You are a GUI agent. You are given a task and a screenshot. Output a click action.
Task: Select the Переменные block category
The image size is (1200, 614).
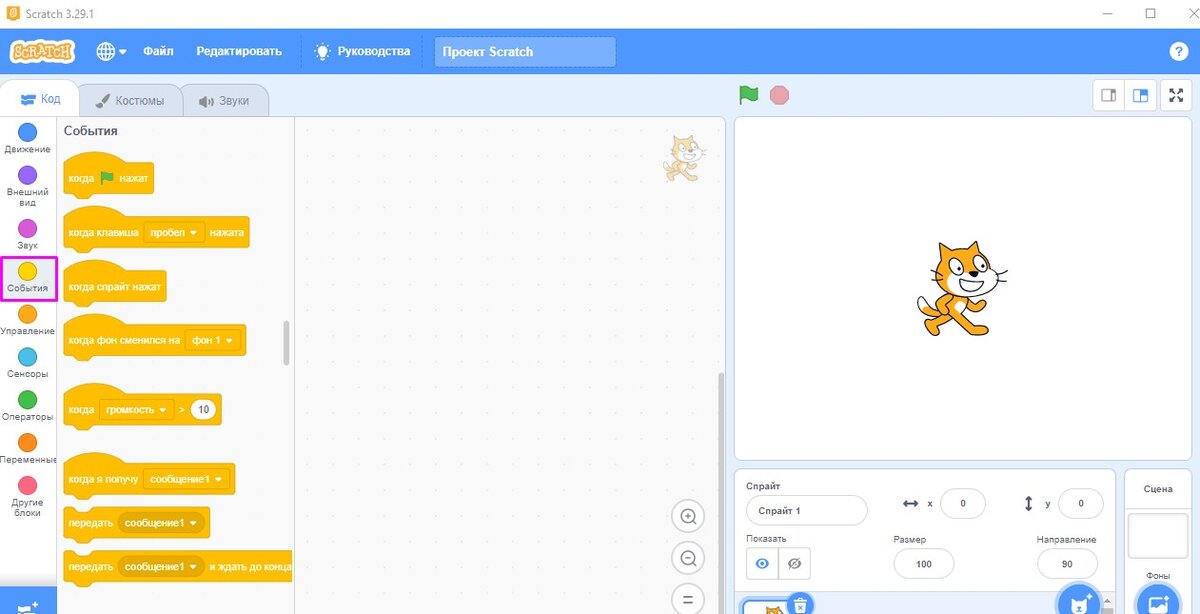coord(28,450)
